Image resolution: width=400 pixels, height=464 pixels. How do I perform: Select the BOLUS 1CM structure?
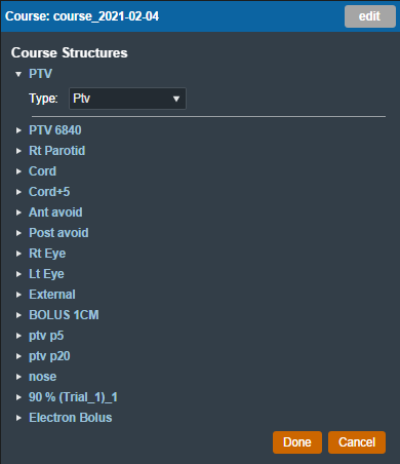(x=64, y=315)
